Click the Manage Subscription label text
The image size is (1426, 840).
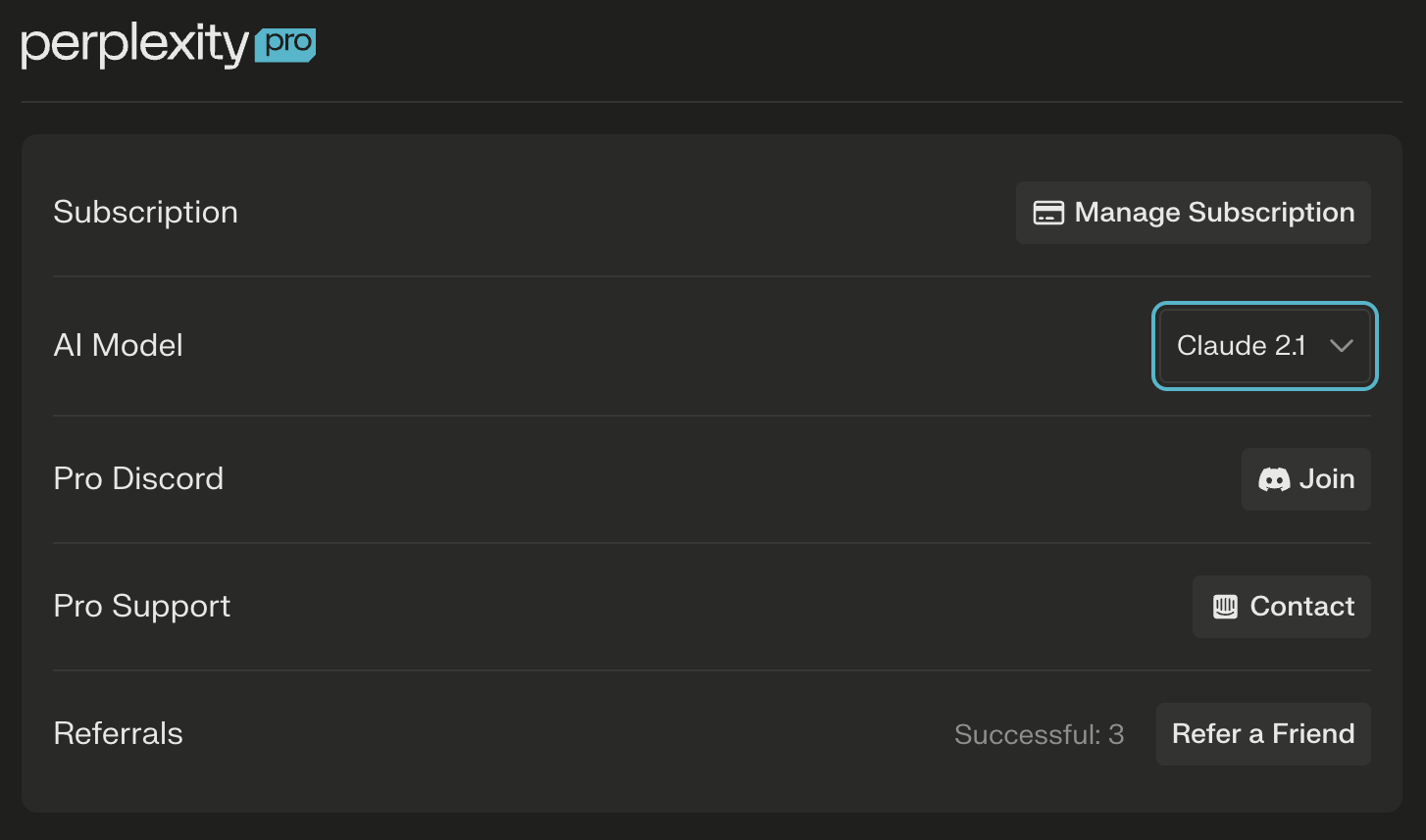(x=1214, y=213)
